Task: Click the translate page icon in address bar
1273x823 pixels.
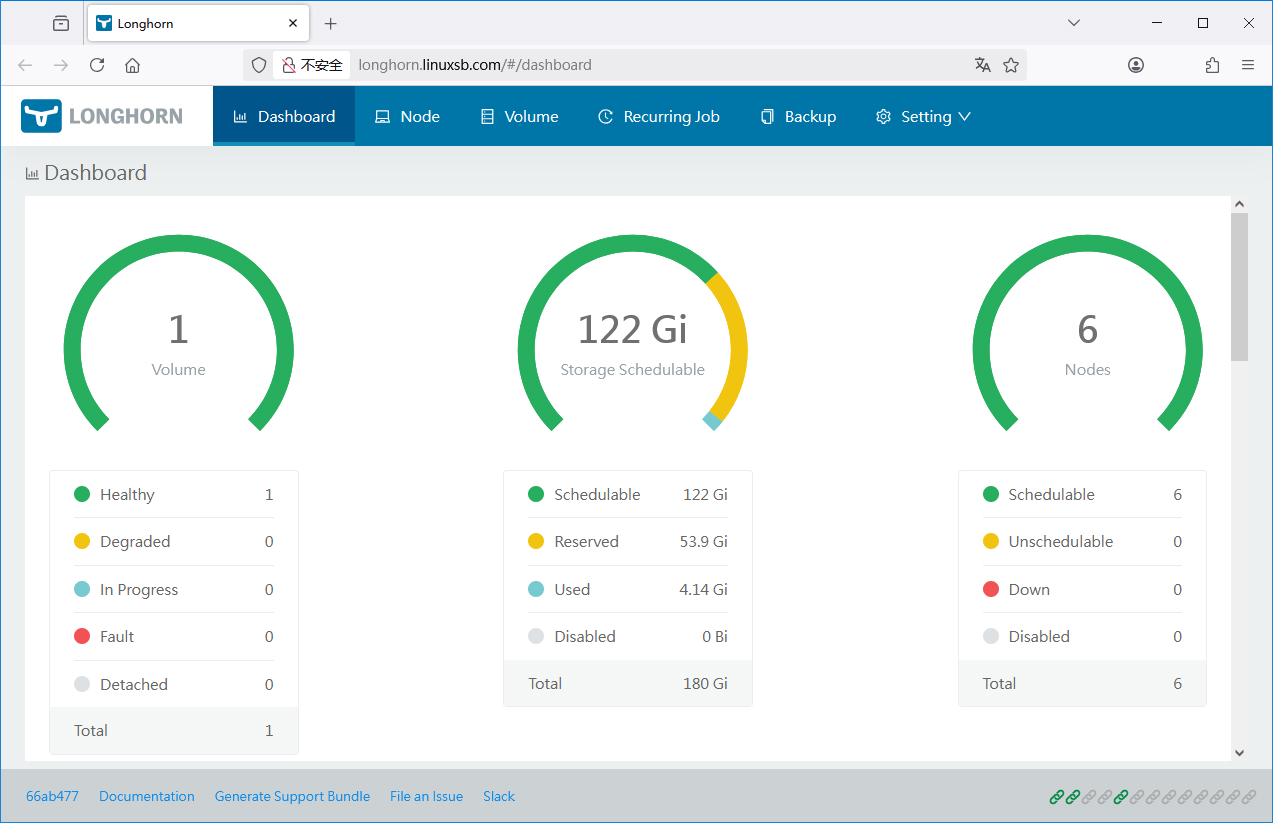Action: [982, 65]
